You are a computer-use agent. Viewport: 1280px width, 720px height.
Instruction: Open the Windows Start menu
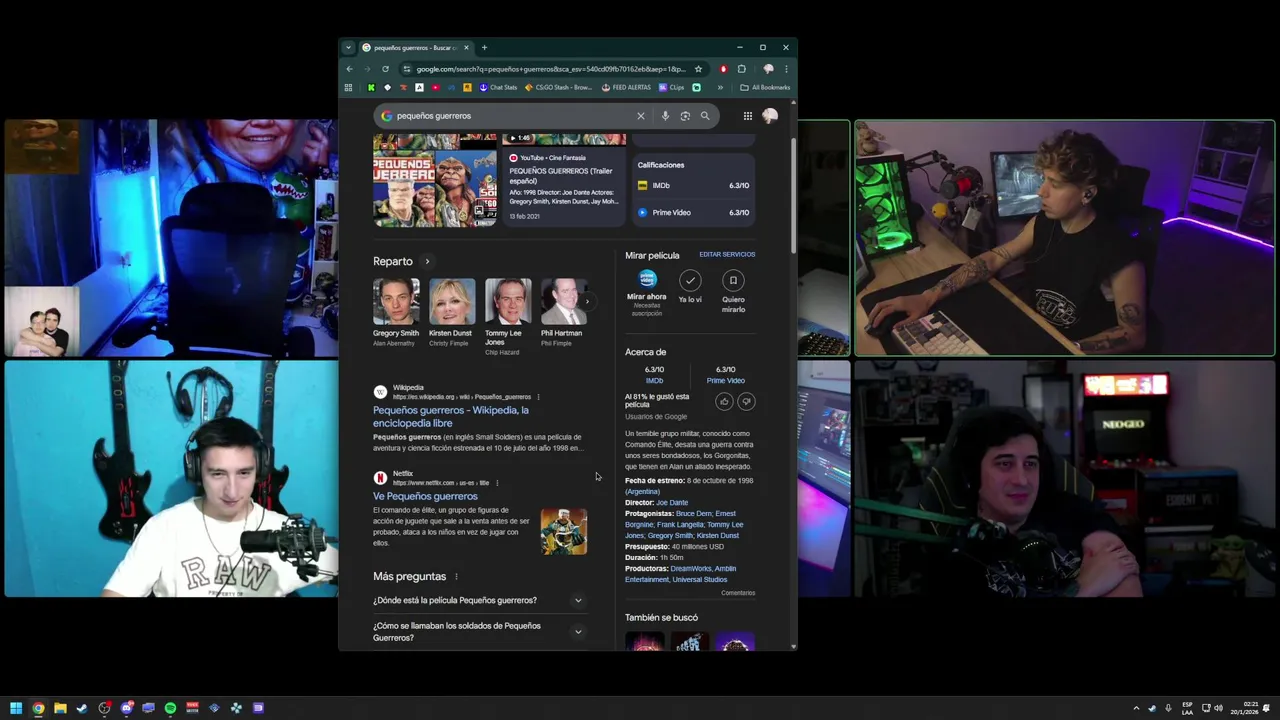point(16,708)
